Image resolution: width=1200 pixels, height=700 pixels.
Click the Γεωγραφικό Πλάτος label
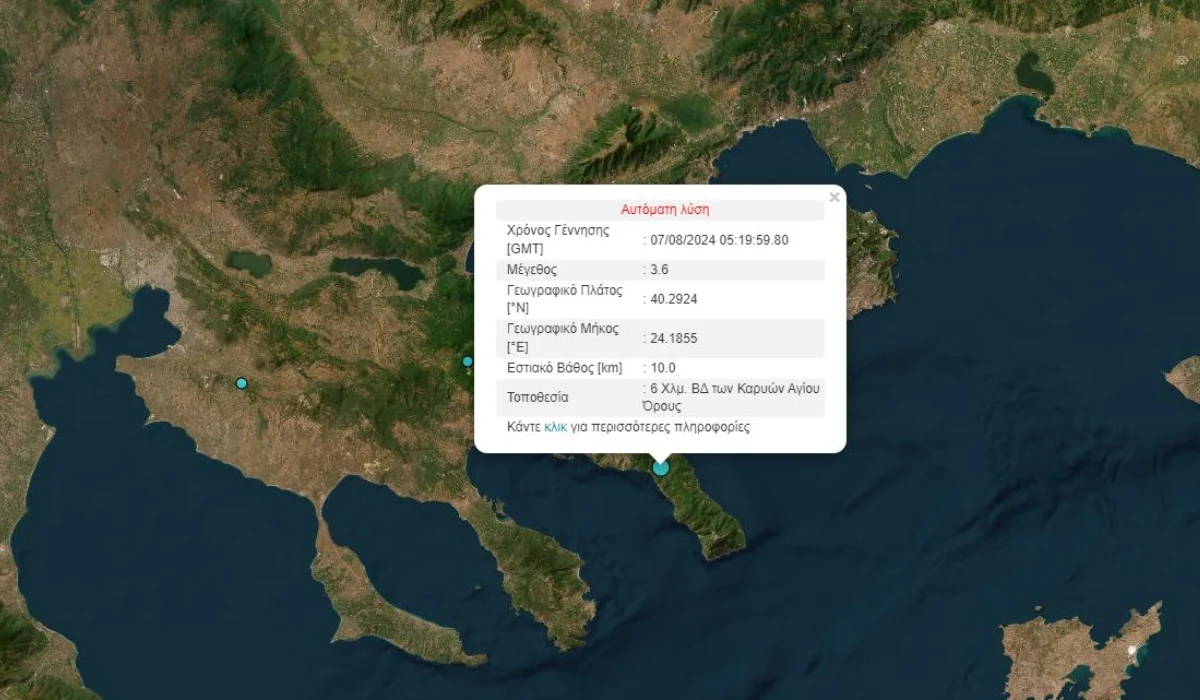(x=564, y=291)
